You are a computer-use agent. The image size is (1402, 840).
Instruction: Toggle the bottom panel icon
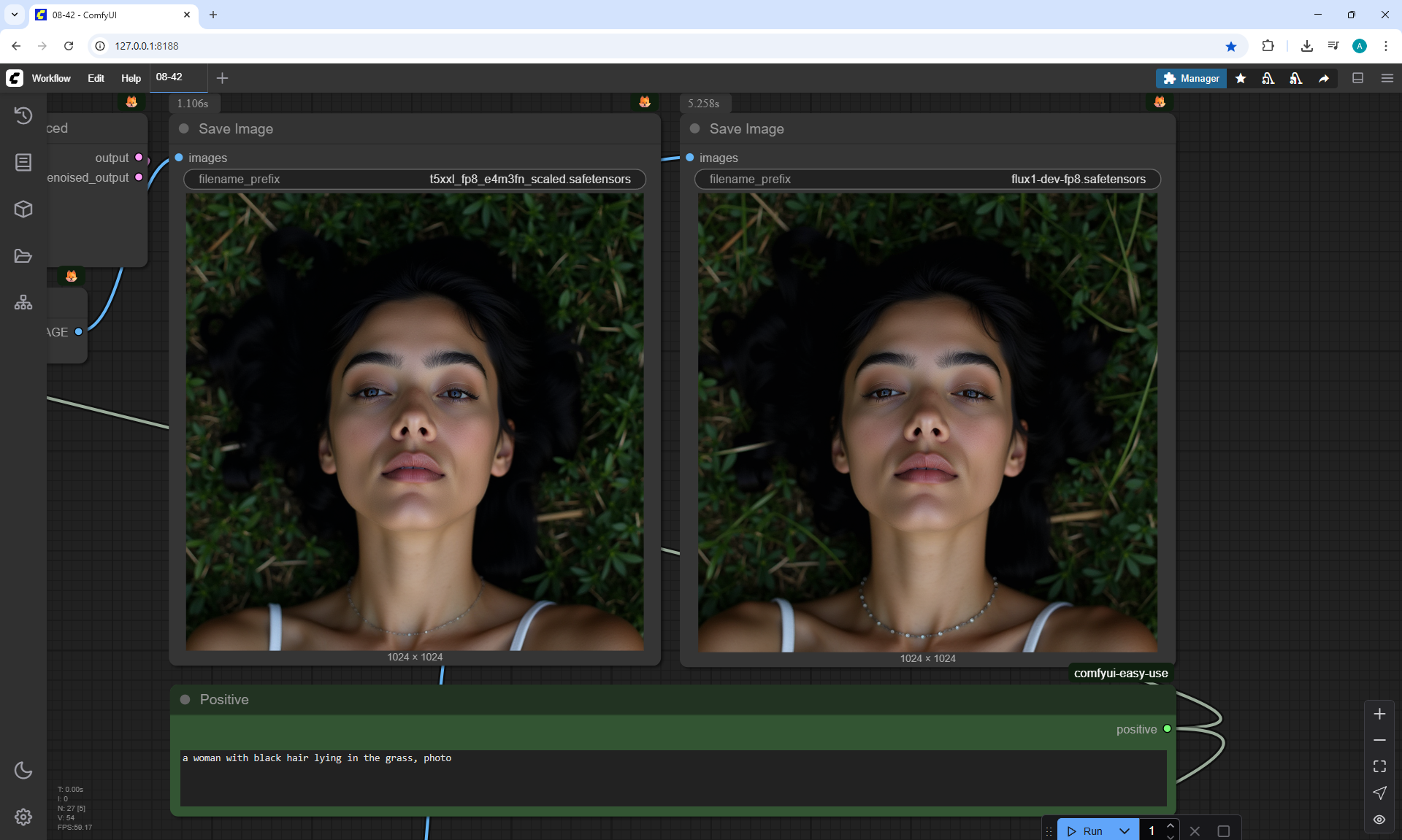pos(1357,78)
